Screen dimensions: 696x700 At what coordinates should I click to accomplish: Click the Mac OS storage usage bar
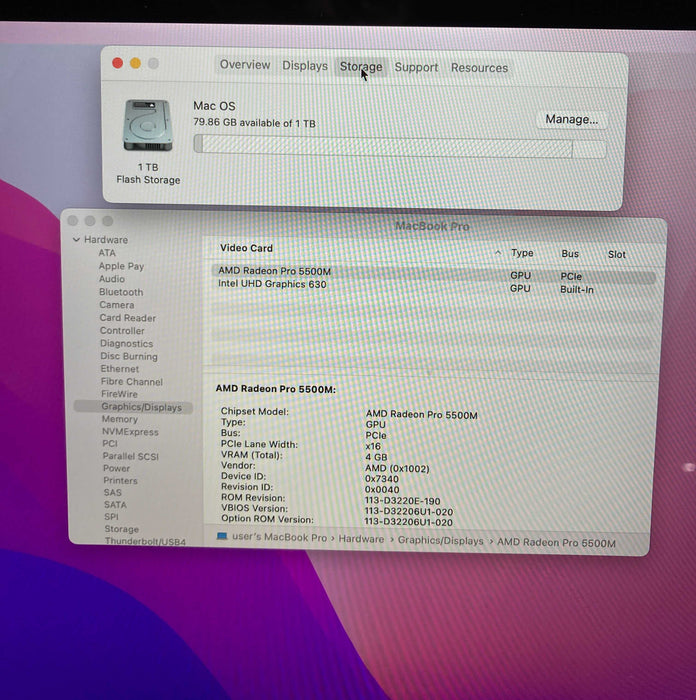[400, 147]
